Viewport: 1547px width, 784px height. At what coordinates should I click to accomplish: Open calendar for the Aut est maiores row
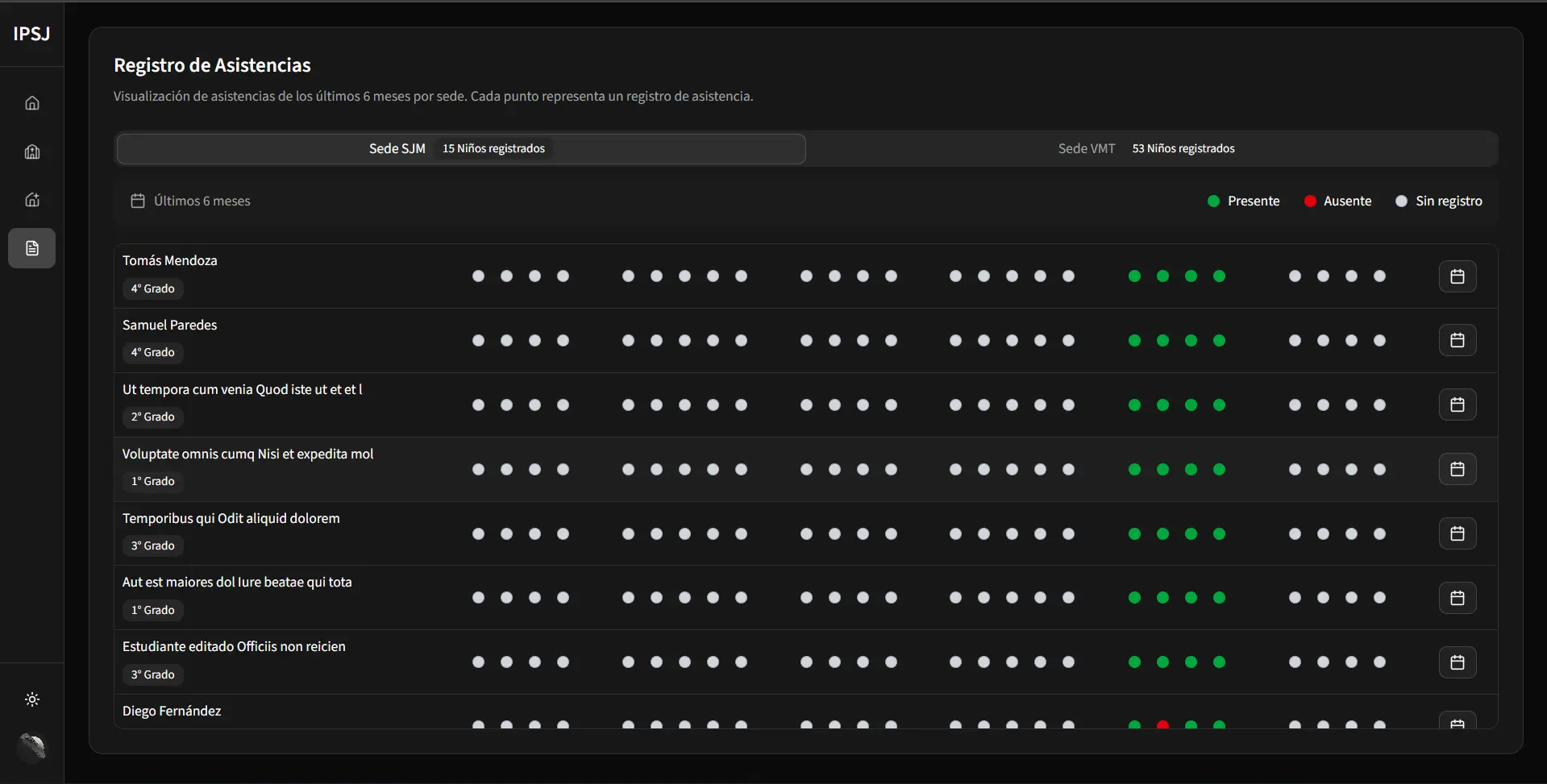(1457, 598)
